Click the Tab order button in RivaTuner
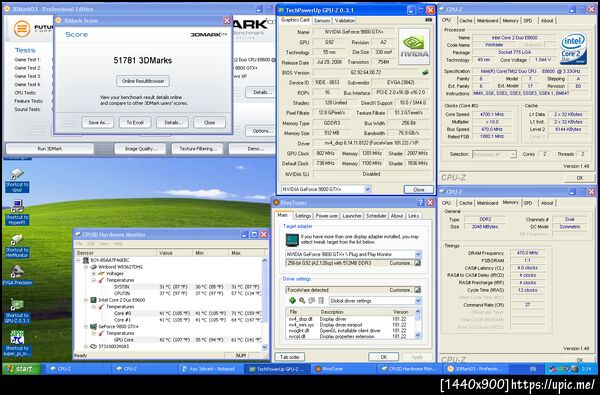 [x=290, y=357]
